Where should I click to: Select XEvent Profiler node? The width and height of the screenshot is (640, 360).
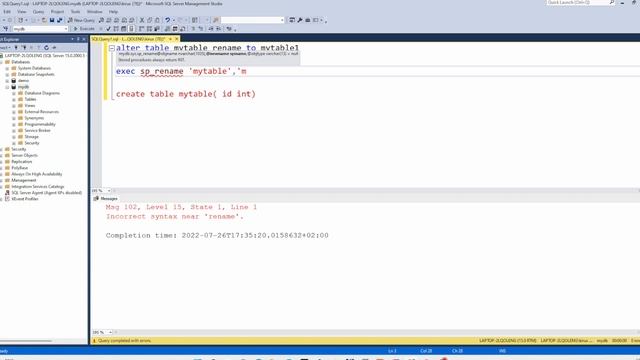click(x=25, y=199)
